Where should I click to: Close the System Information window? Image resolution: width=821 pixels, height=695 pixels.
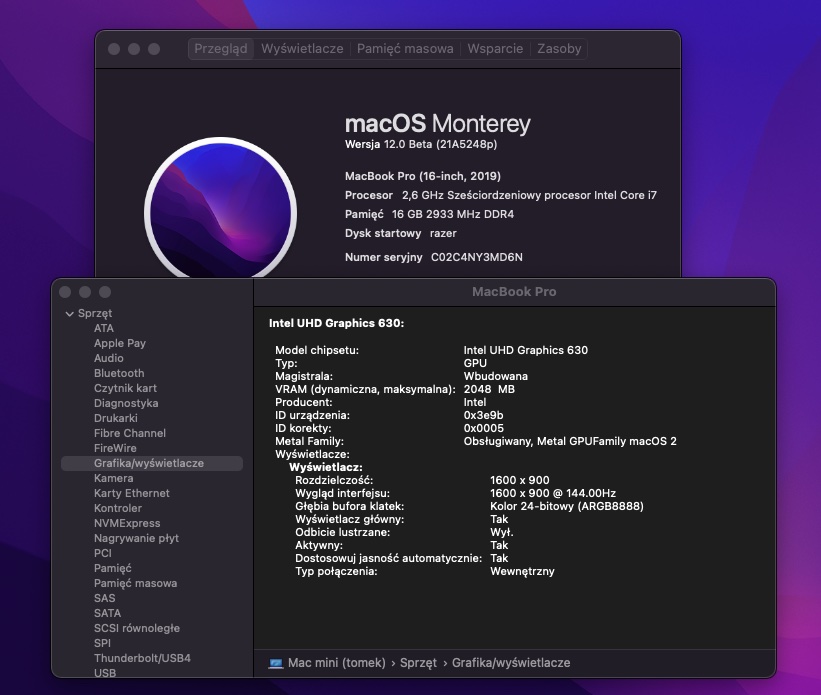click(65, 292)
